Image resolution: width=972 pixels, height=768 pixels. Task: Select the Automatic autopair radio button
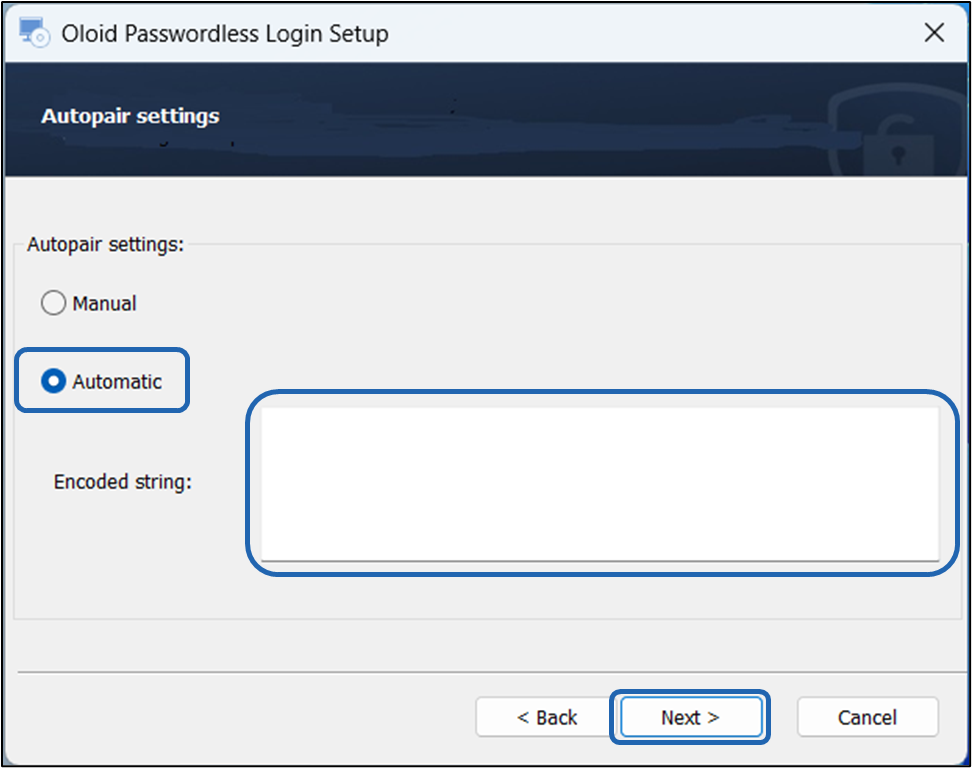(53, 381)
